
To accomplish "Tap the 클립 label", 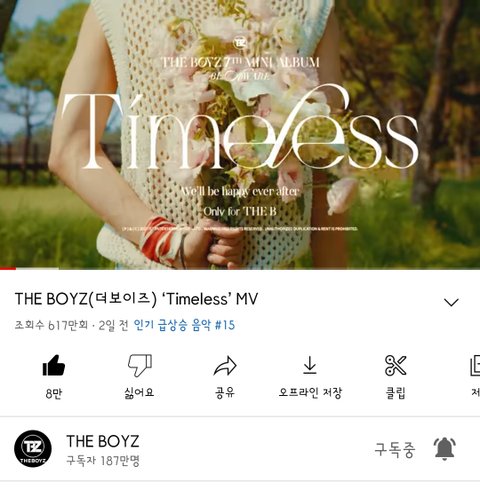I will pyautogui.click(x=395, y=393).
